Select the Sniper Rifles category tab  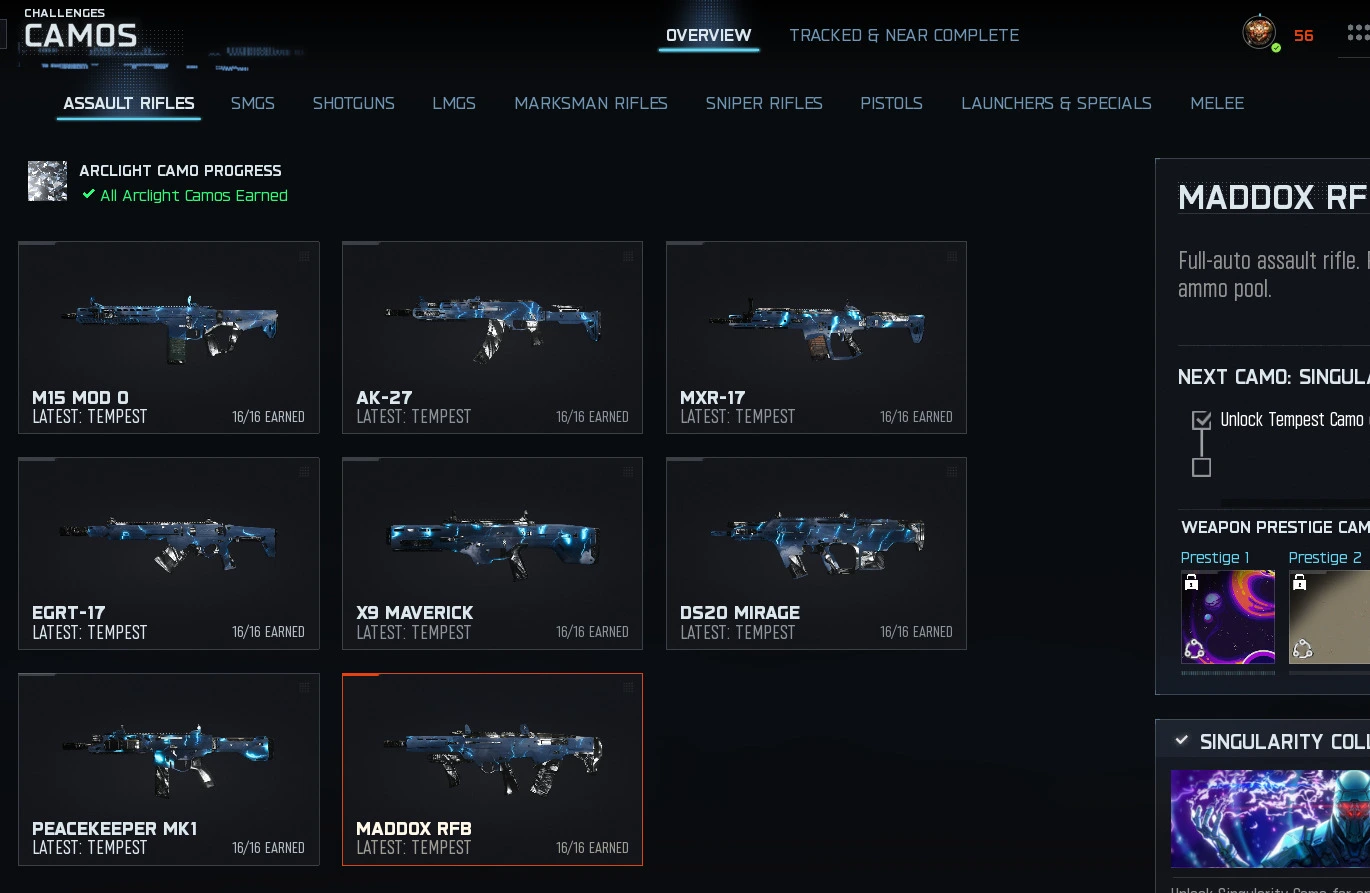(x=764, y=103)
